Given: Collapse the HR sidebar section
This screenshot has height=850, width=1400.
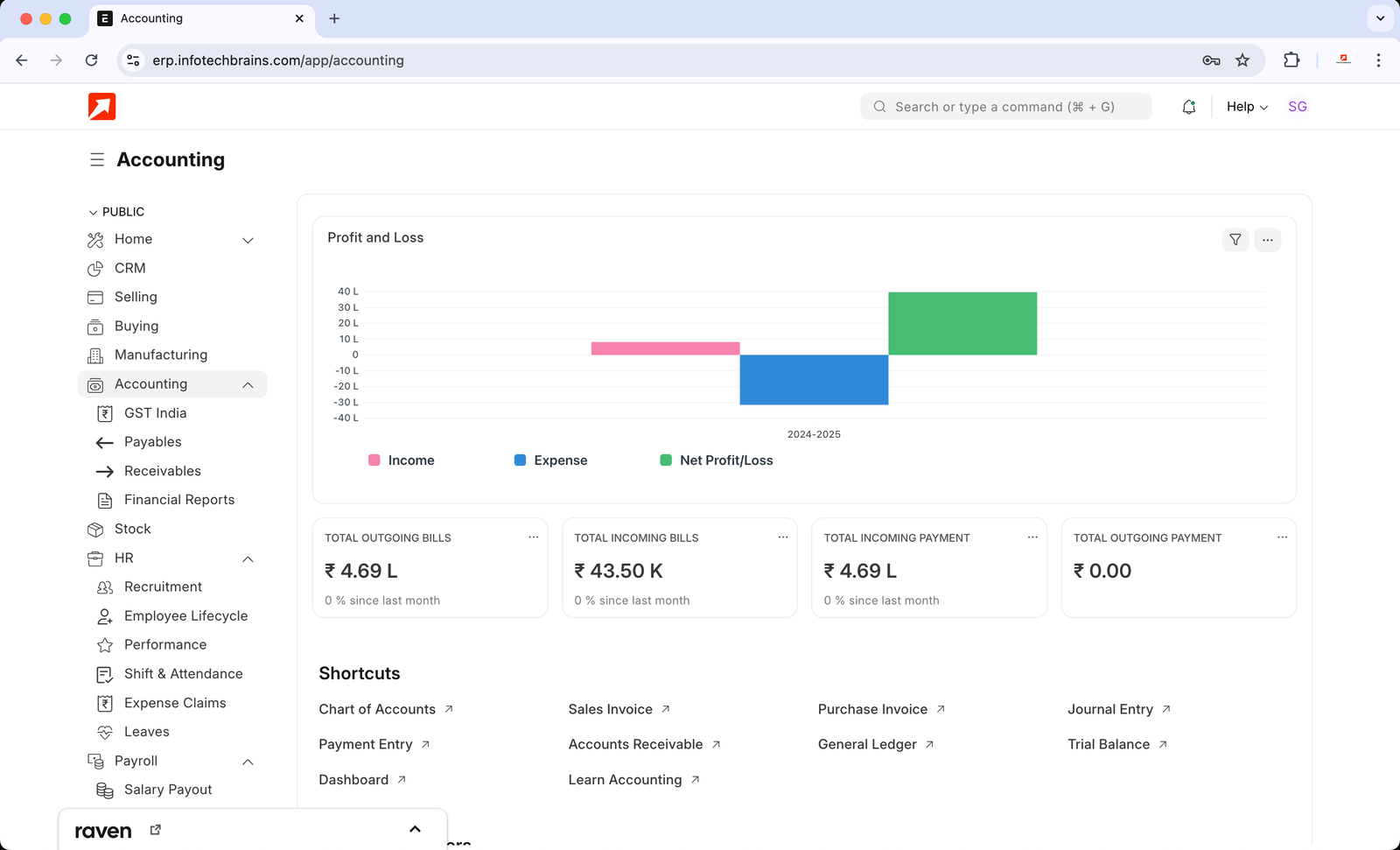Looking at the screenshot, I should (248, 559).
